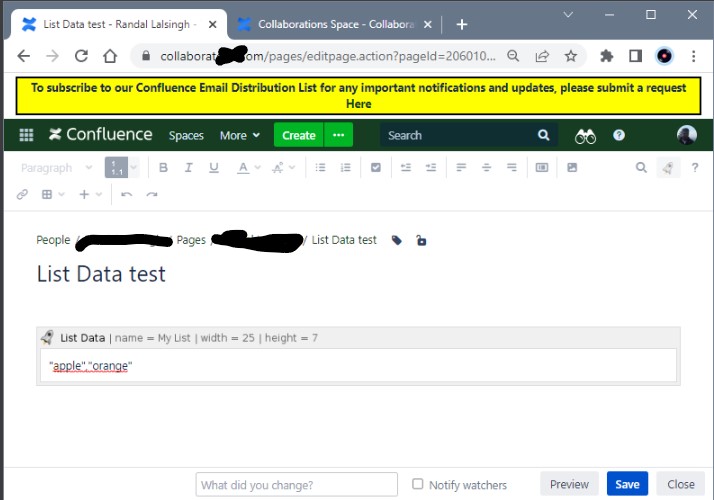This screenshot has width=714, height=500.
Task: Follow the Here link in yellow banner
Action: coord(358,104)
